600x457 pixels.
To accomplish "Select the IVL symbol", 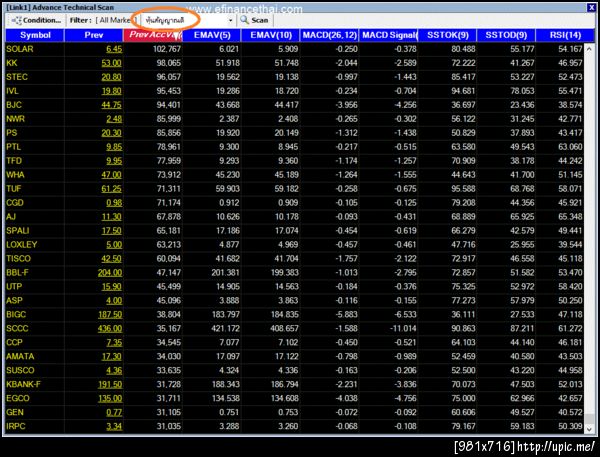I will [12, 91].
